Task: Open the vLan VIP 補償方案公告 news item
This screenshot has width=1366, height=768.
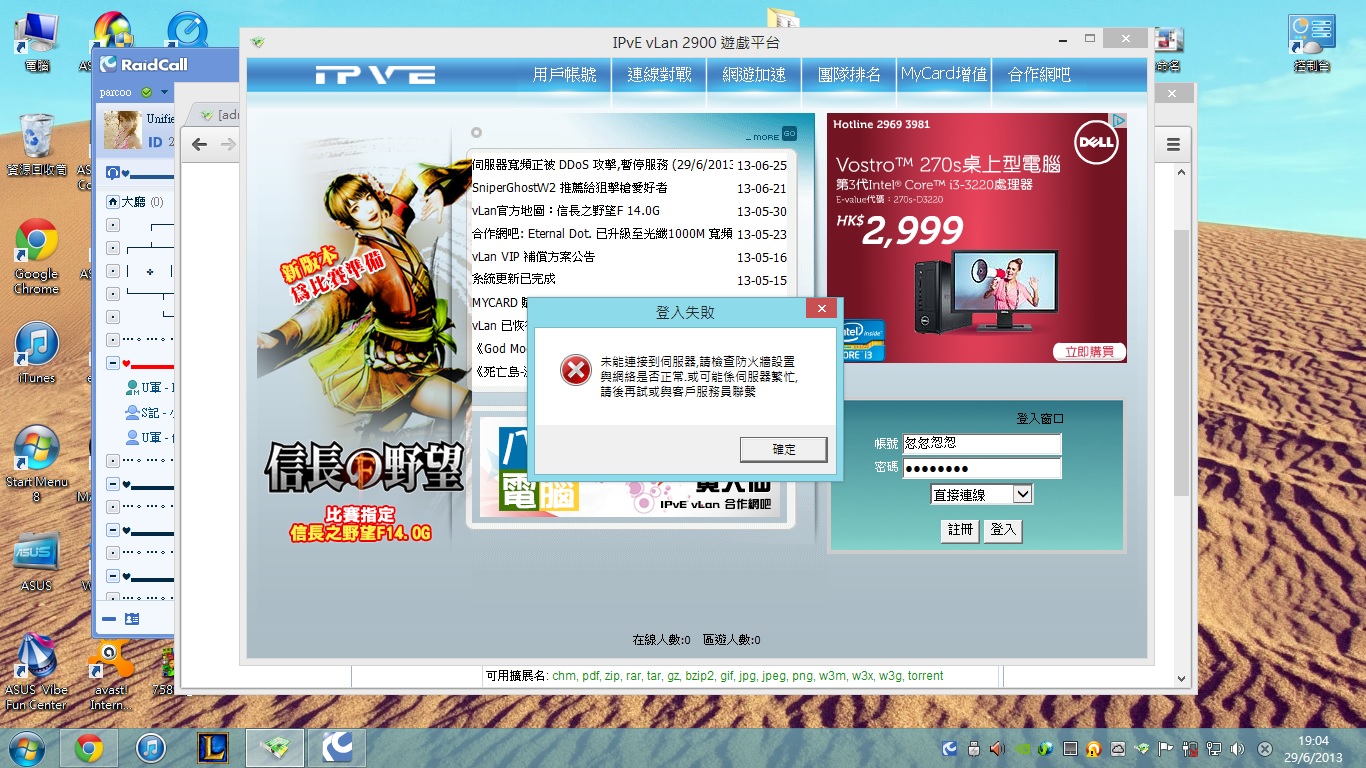Action: pyautogui.click(x=533, y=257)
